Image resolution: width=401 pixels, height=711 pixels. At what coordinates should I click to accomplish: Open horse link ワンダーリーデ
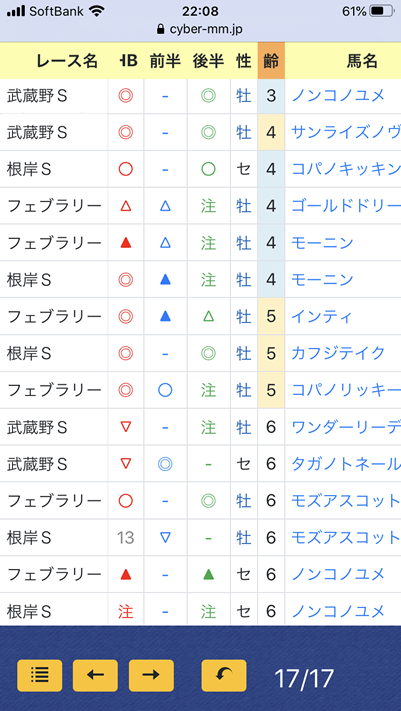[346, 427]
